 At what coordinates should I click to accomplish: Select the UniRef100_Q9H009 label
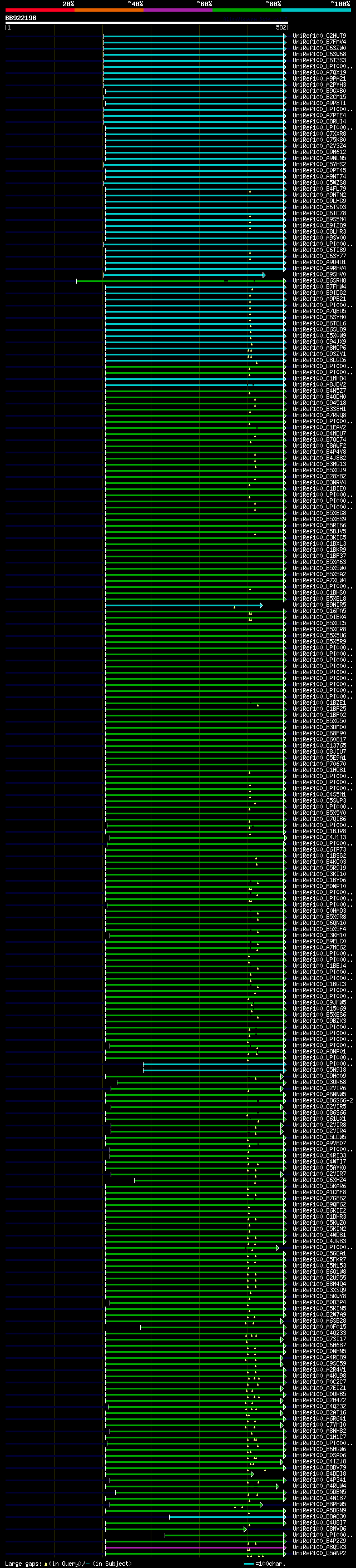tap(319, 1076)
